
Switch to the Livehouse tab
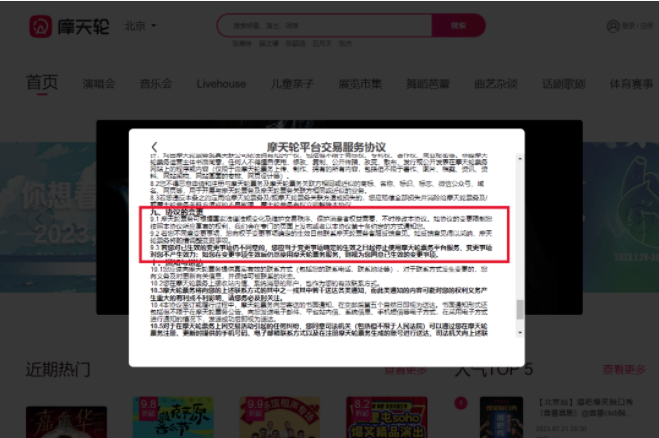(x=221, y=83)
